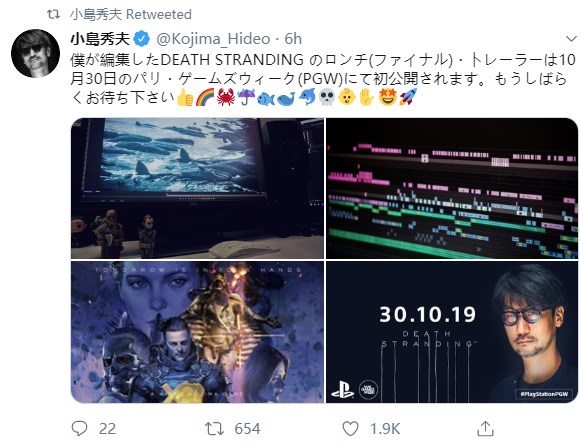581x444 pixels.
Task: Expand the tweet options chevron
Action: [571, 39]
